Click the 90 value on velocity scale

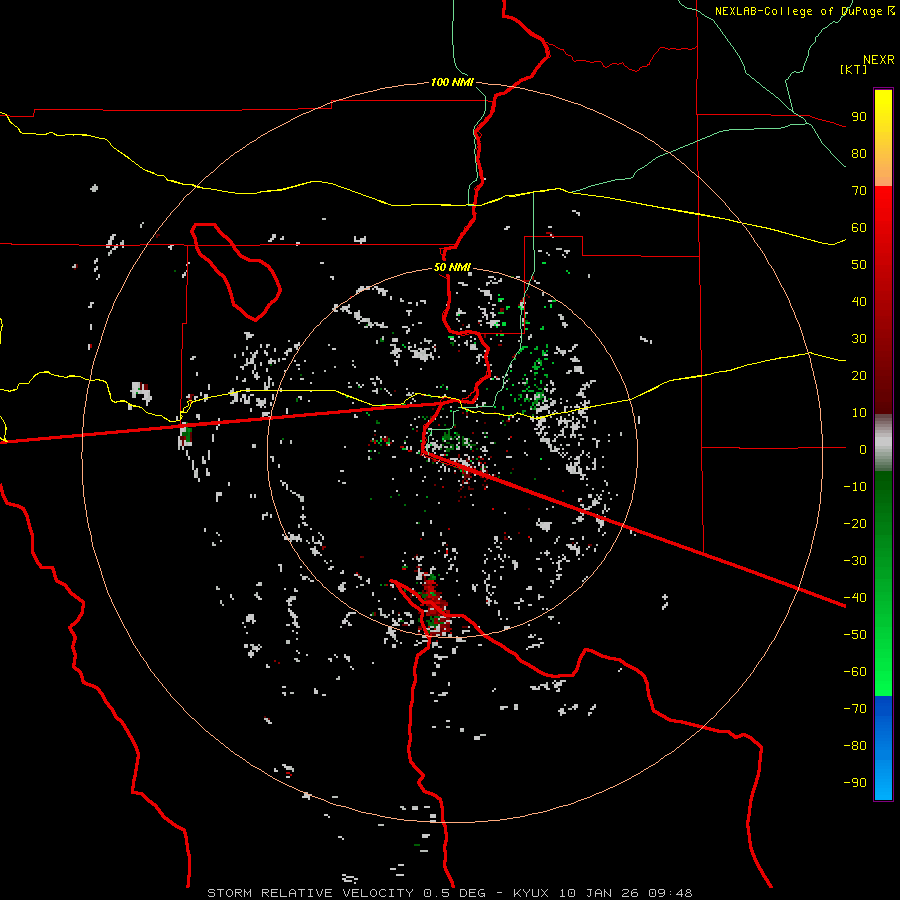click(x=859, y=117)
